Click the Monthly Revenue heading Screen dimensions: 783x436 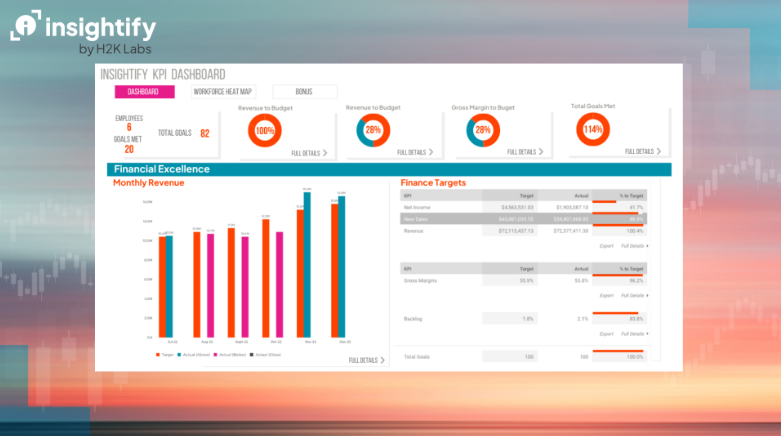148,183
